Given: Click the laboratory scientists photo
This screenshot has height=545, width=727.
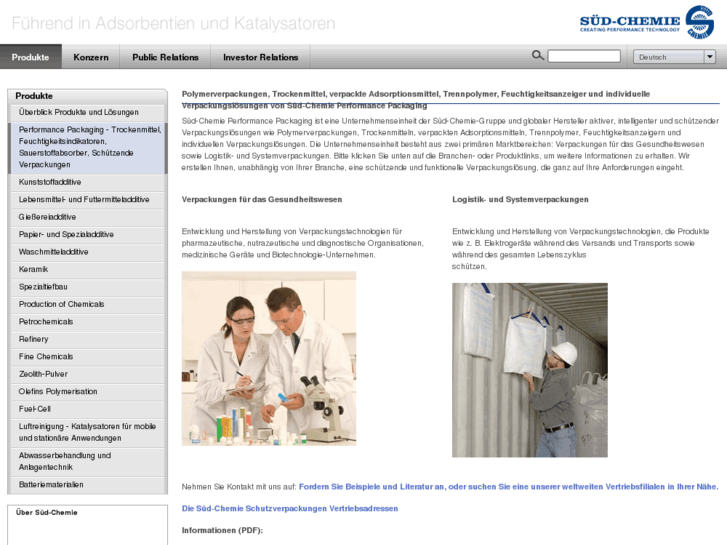Looking at the screenshot, I should (x=269, y=359).
